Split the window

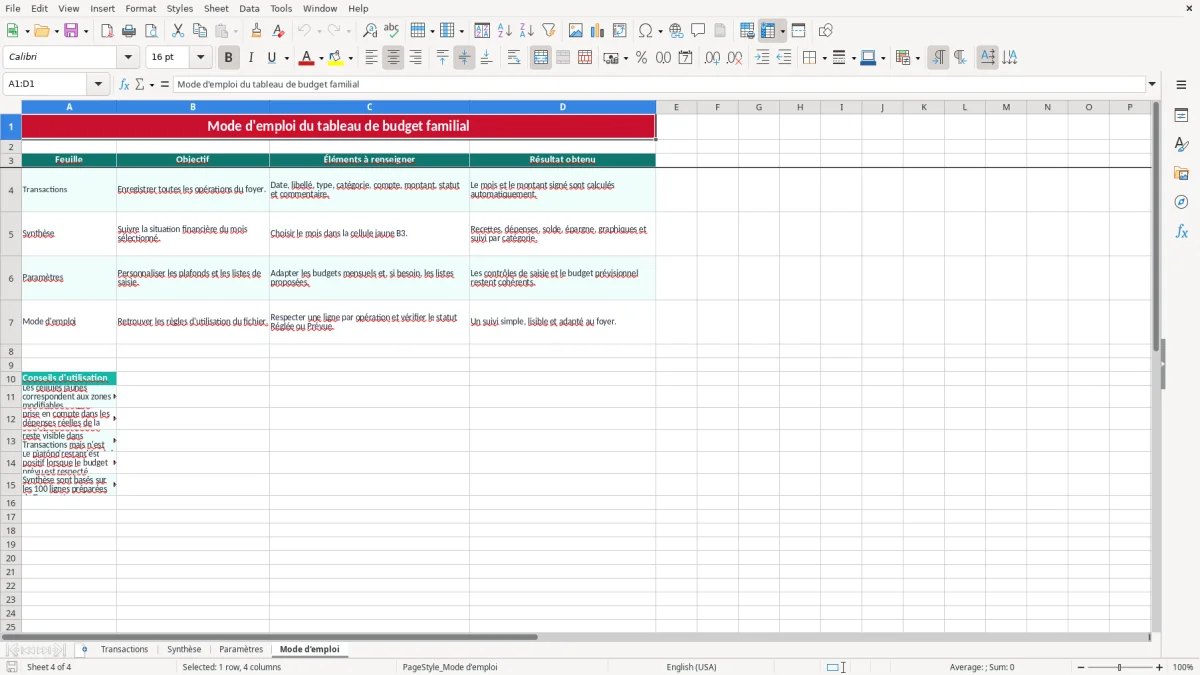[x=799, y=31]
